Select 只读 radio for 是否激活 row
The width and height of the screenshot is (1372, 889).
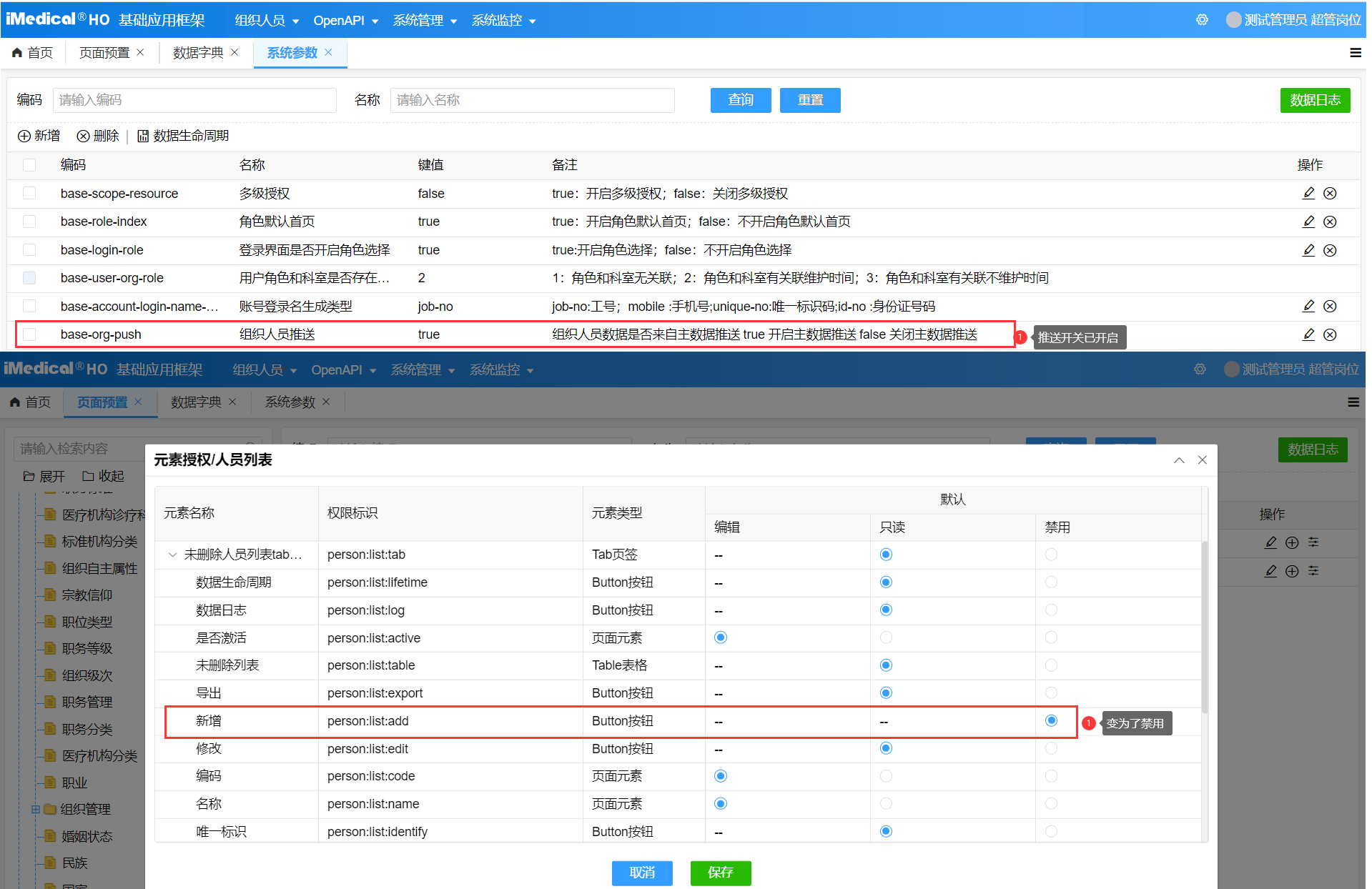pyautogui.click(x=886, y=637)
